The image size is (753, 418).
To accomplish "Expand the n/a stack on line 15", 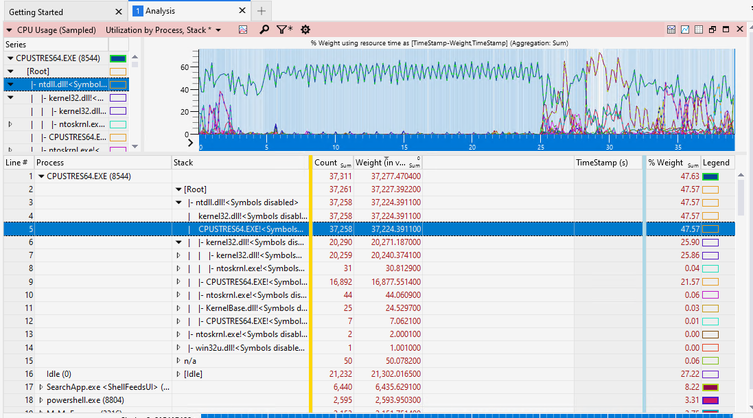I will pos(179,360).
